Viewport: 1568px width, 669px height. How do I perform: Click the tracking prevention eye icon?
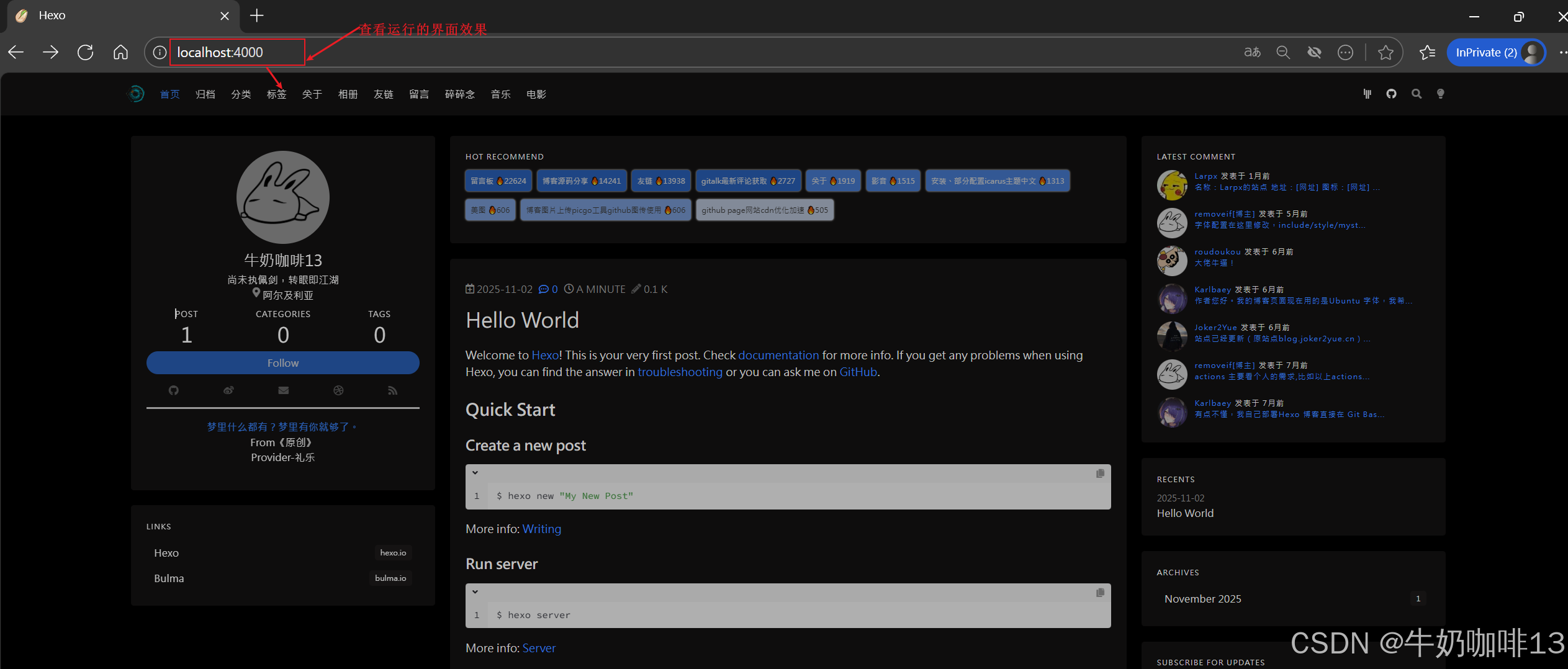[1314, 52]
